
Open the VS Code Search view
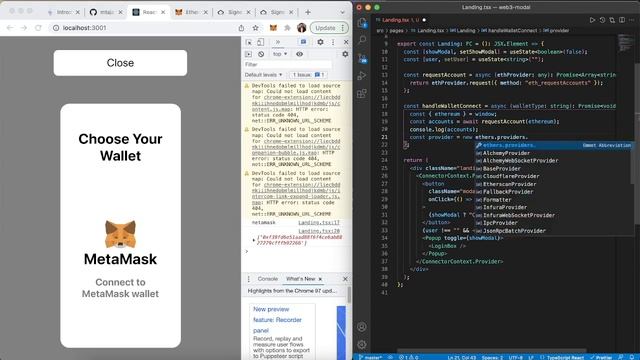[x=362, y=40]
